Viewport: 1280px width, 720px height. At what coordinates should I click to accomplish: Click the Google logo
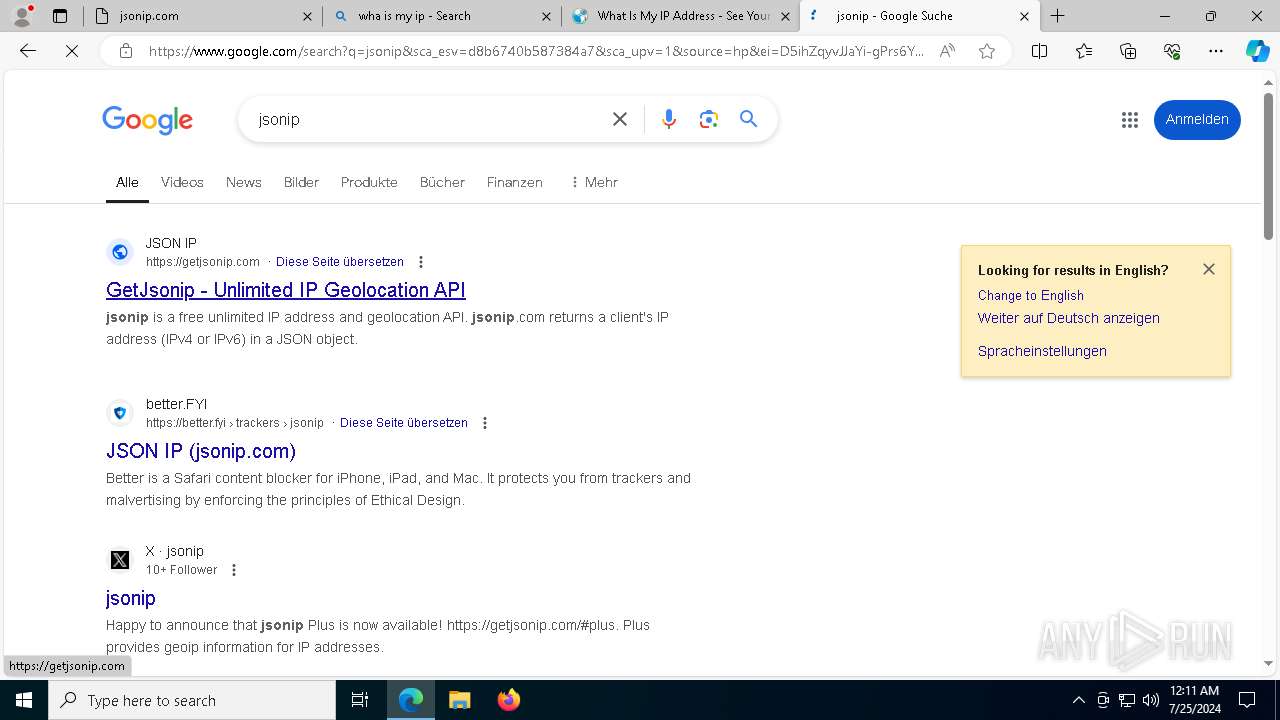(148, 120)
